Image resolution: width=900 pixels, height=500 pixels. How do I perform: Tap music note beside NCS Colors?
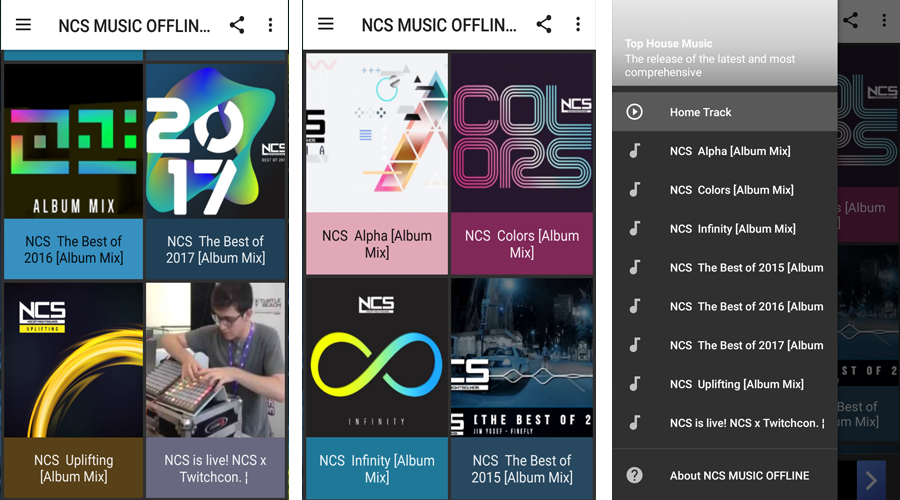[634, 190]
